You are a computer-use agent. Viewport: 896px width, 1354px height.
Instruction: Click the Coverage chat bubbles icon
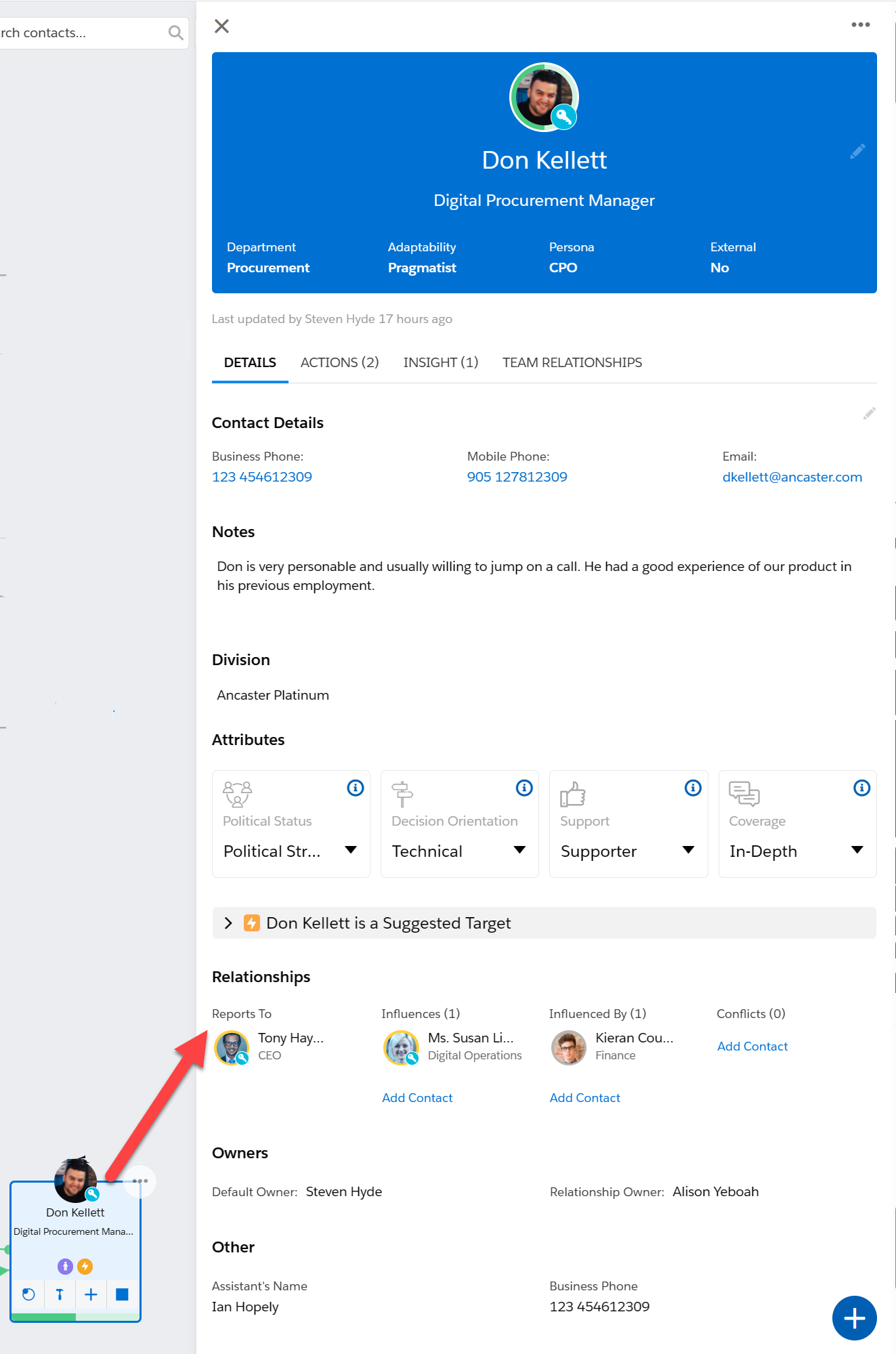[x=744, y=794]
